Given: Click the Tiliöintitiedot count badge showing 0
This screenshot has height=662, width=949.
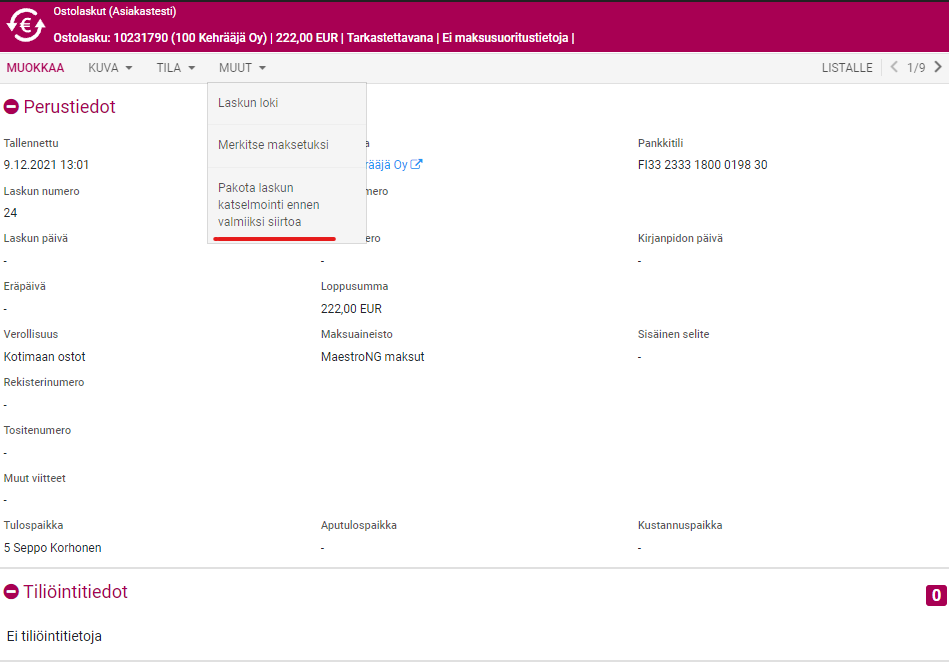Looking at the screenshot, I should [936, 596].
